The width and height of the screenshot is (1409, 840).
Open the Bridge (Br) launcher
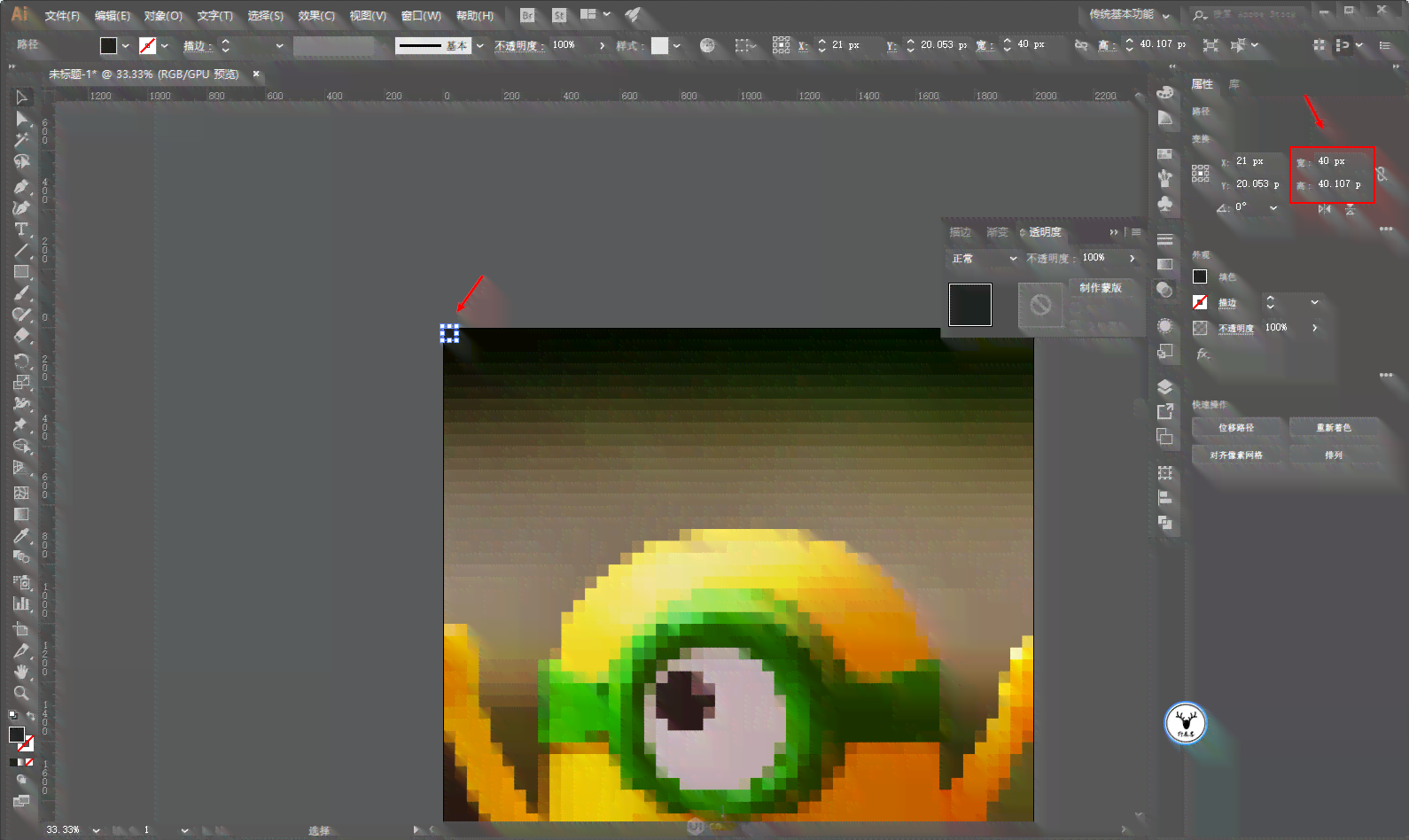click(x=528, y=15)
